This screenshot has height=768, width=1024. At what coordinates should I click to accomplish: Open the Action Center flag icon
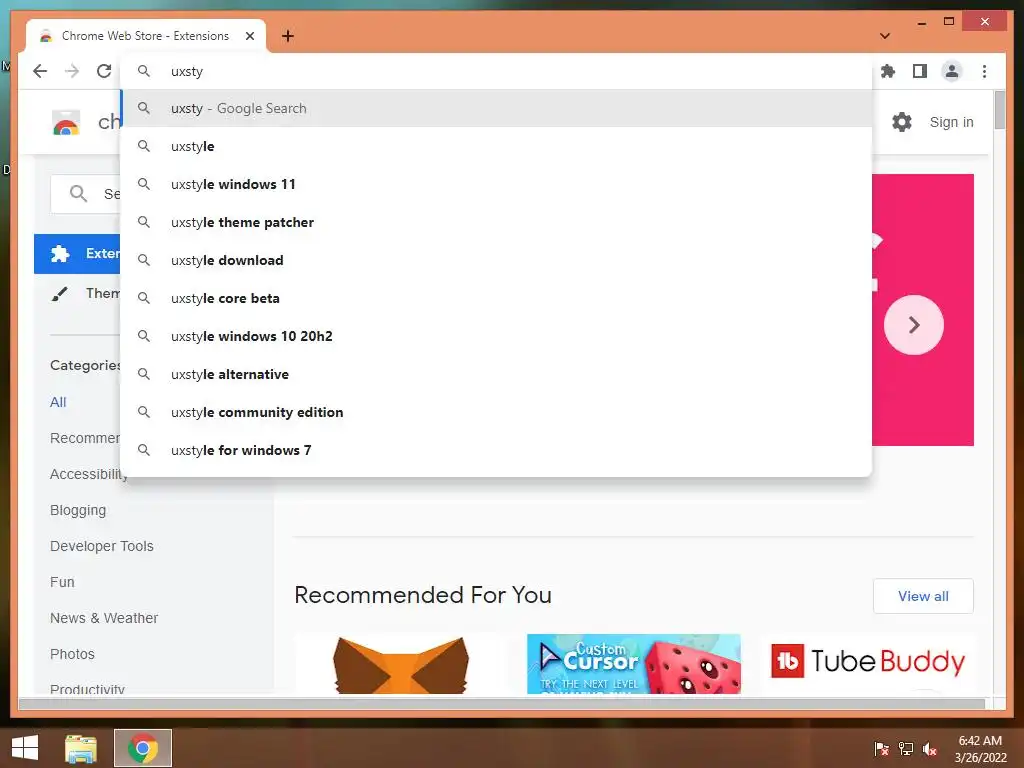(x=882, y=748)
